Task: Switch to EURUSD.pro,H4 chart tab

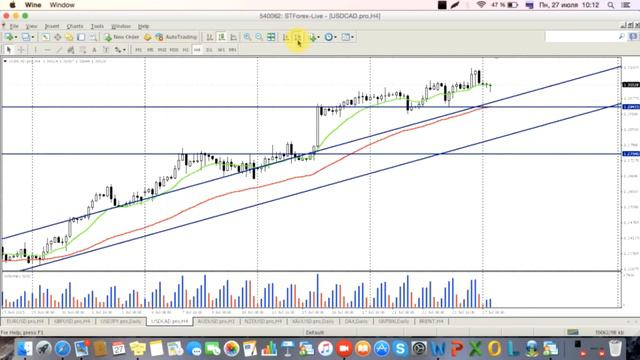Action: coord(25,322)
